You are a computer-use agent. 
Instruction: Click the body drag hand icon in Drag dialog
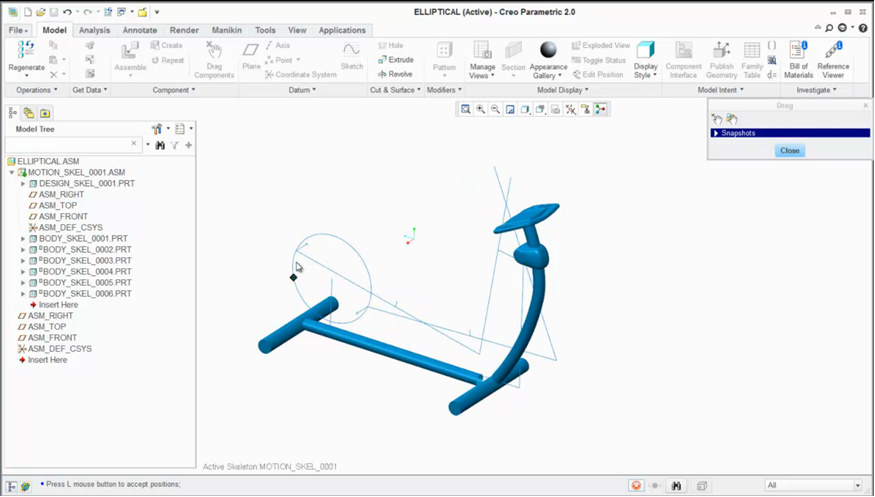[x=732, y=119]
